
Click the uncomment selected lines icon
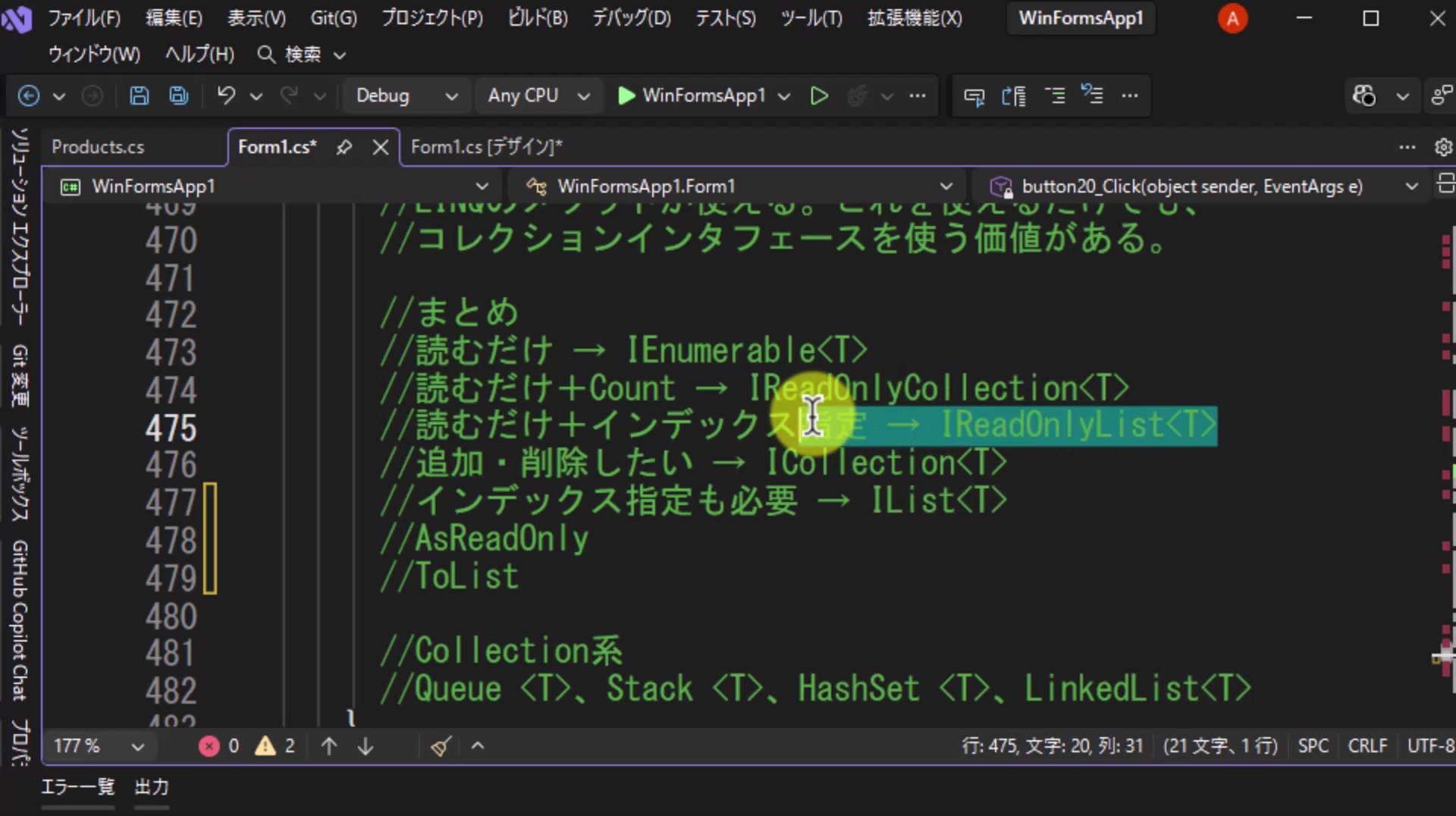(x=1092, y=95)
